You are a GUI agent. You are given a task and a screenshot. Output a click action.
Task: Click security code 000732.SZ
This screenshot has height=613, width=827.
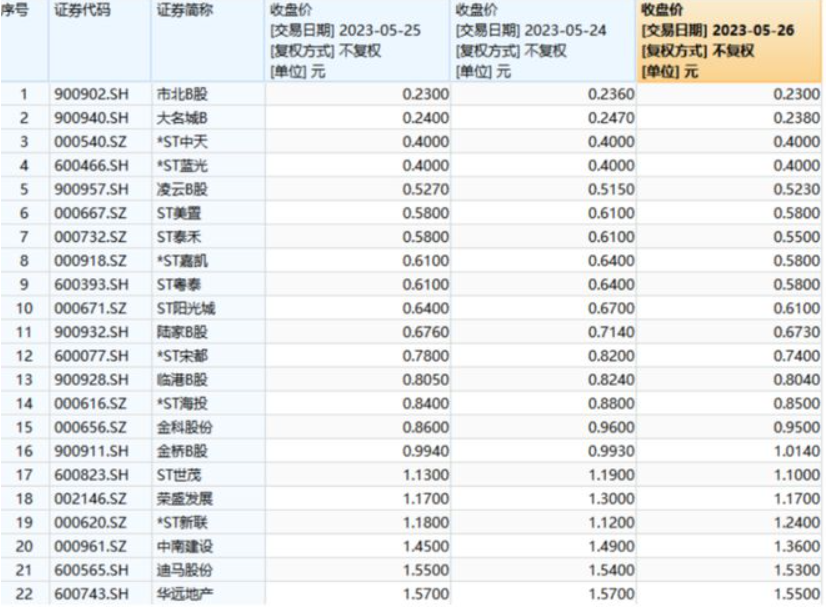coord(90,237)
